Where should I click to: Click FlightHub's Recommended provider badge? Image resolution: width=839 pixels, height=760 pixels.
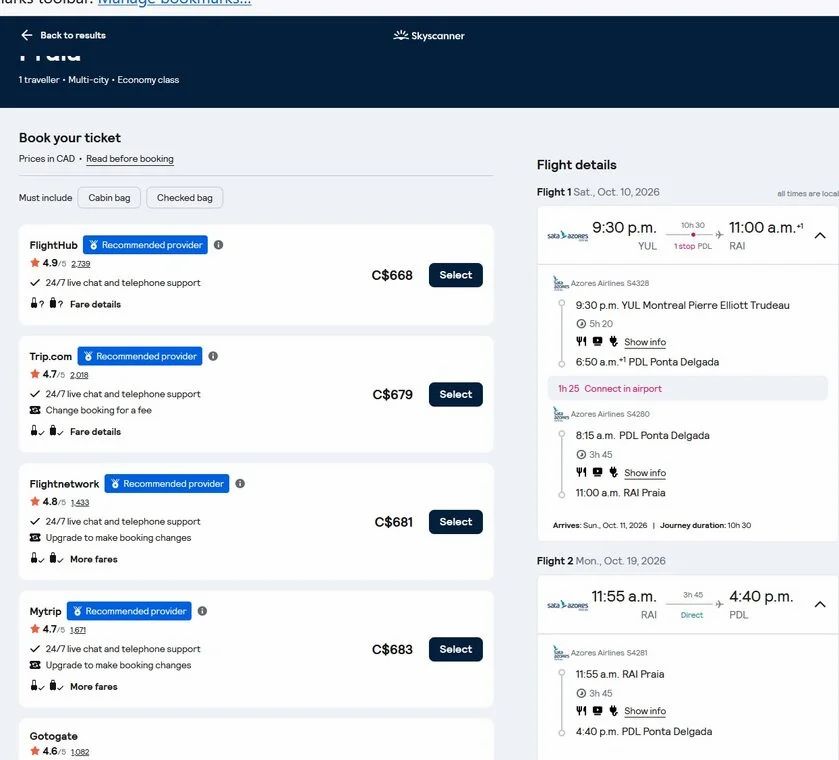[x=145, y=245]
